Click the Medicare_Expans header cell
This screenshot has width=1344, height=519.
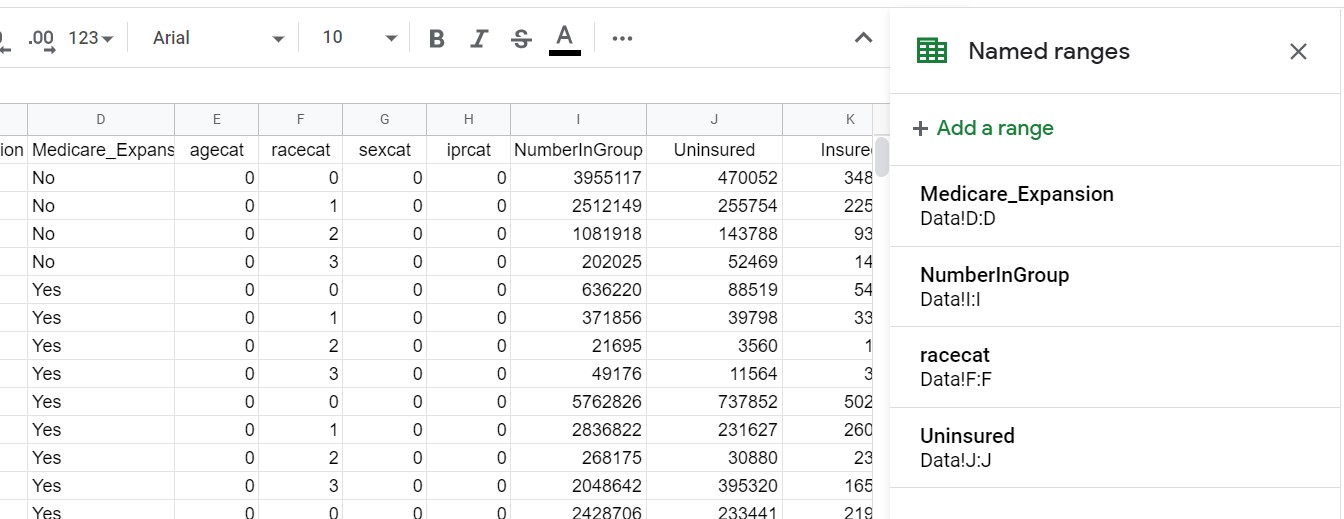(101, 150)
